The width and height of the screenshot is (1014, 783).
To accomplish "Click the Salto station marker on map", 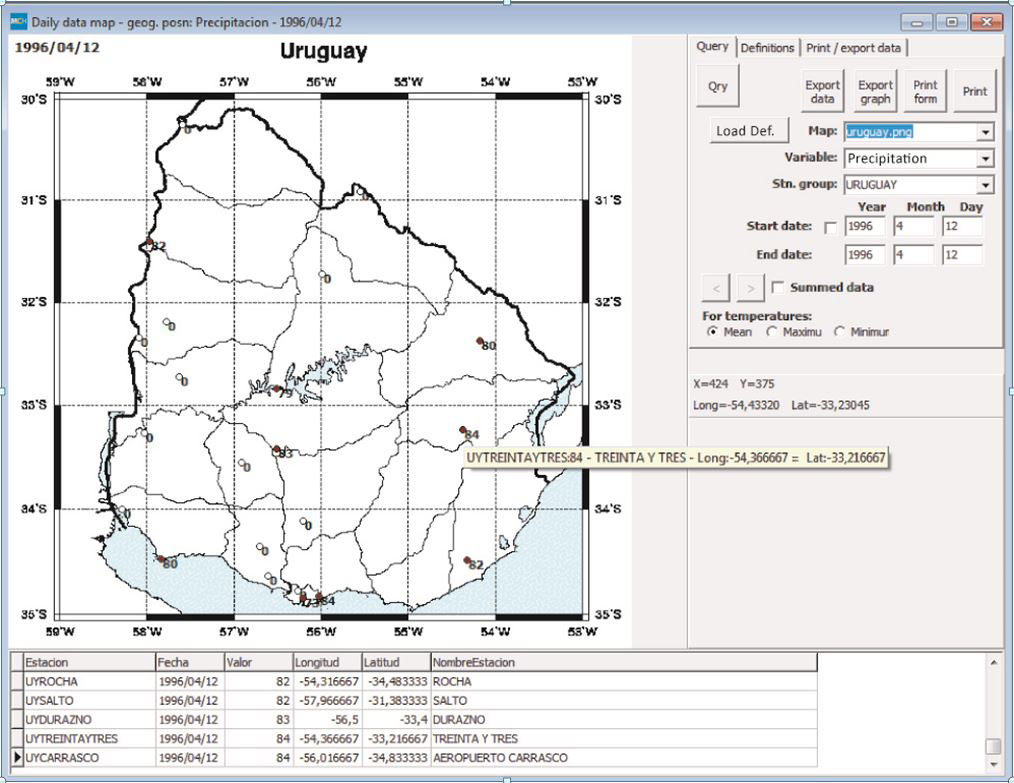I will [149, 242].
